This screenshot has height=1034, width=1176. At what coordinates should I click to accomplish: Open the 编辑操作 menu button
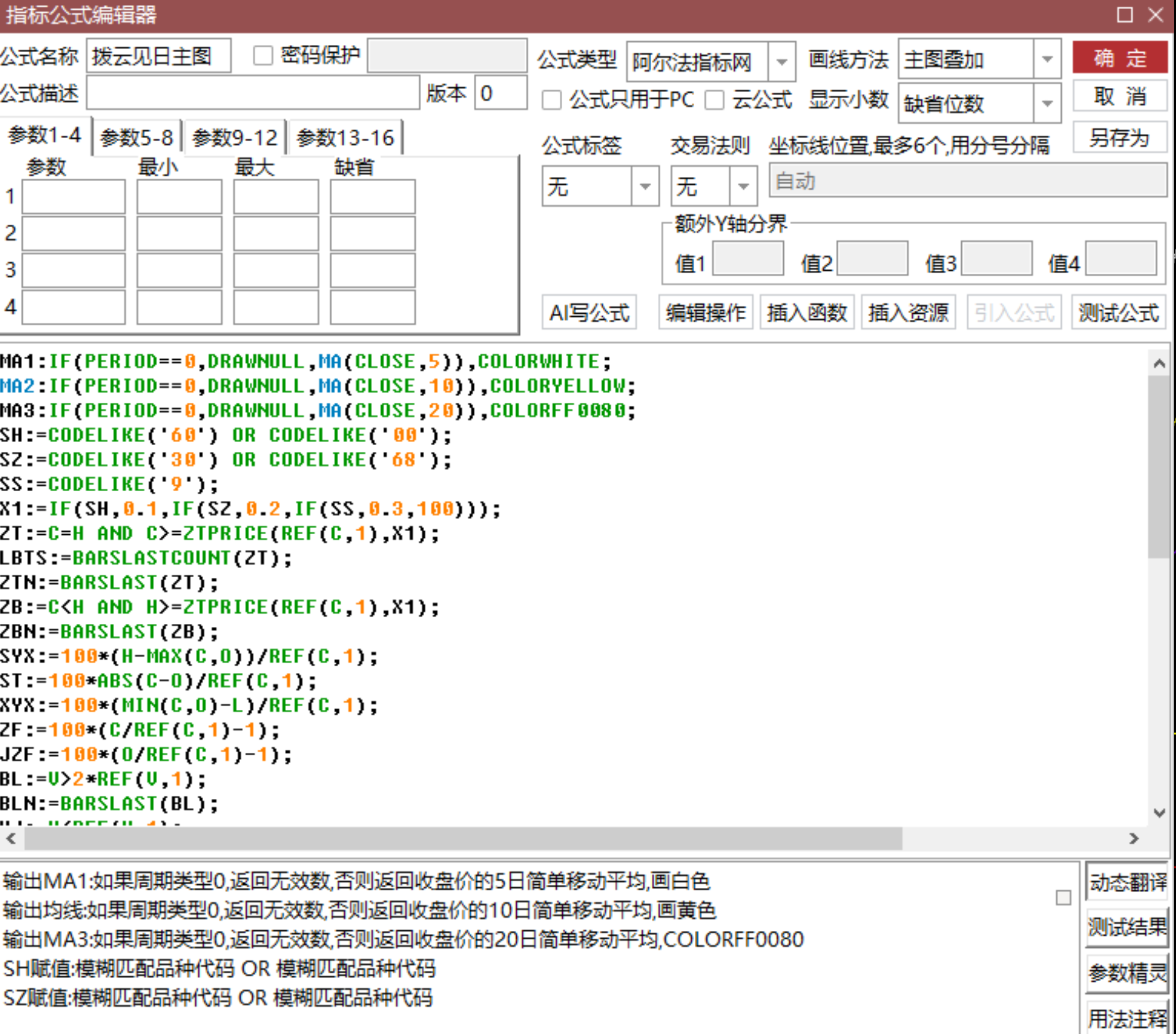tap(706, 313)
